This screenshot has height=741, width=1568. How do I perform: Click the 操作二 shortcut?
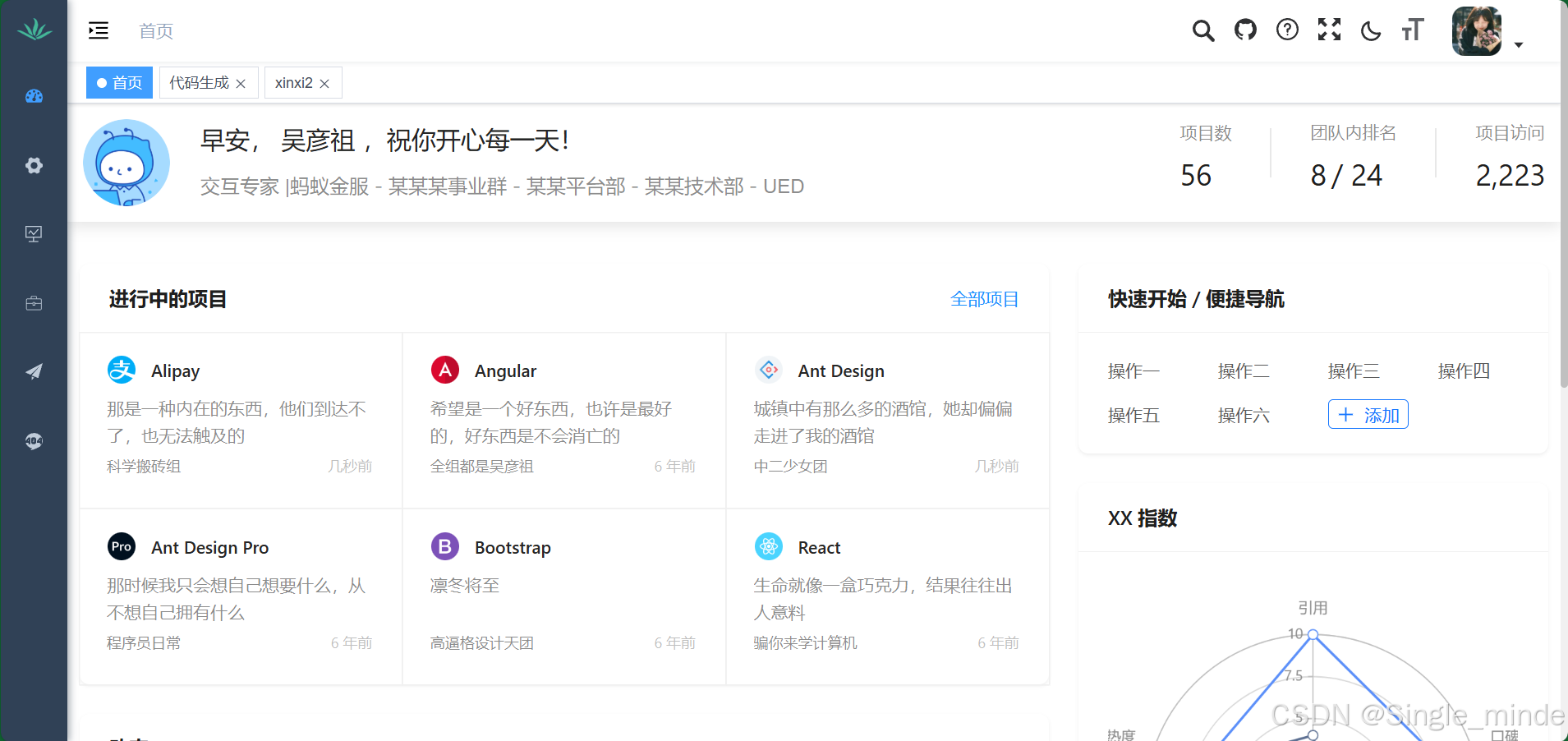1244,371
